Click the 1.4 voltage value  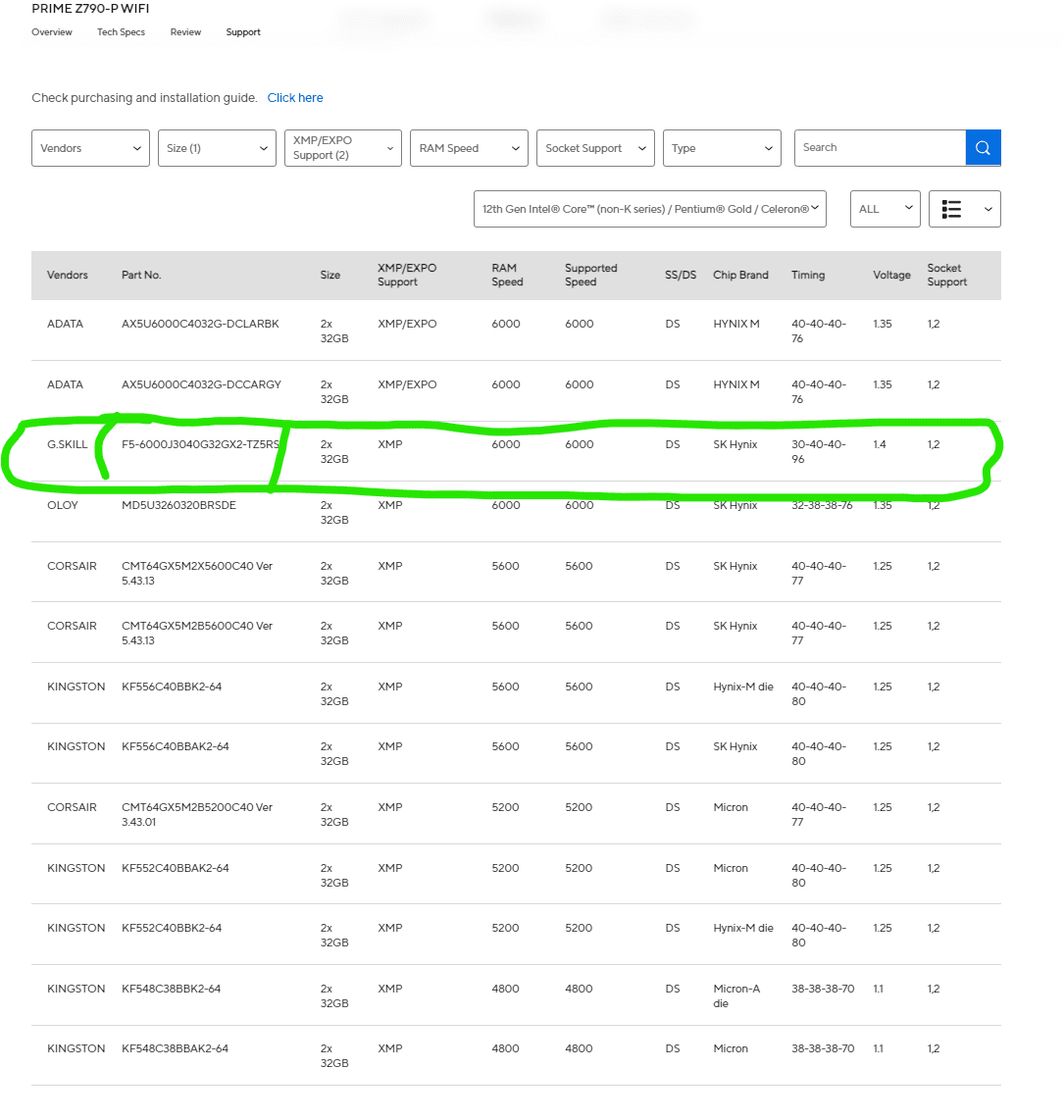coord(879,444)
